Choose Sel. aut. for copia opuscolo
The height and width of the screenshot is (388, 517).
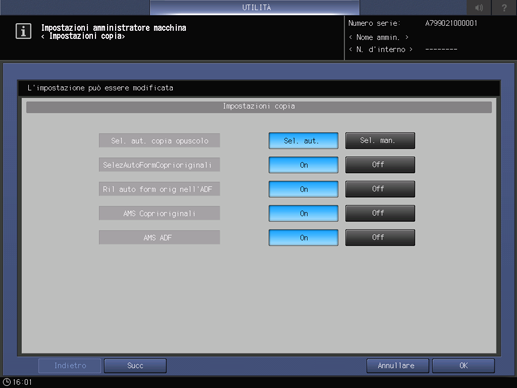(303, 141)
